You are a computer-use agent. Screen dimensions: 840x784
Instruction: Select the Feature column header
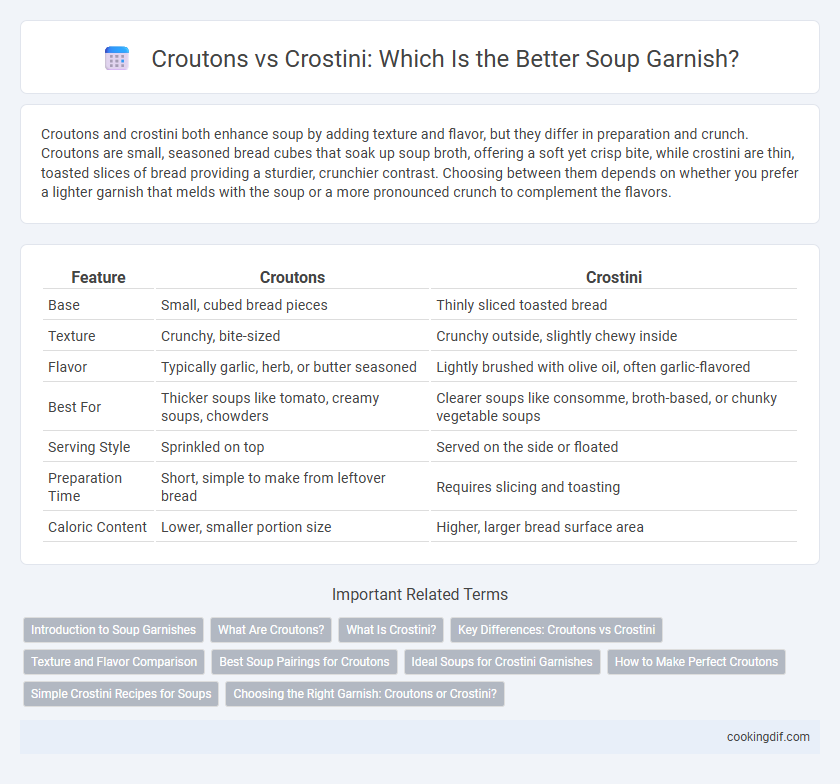[x=99, y=277]
